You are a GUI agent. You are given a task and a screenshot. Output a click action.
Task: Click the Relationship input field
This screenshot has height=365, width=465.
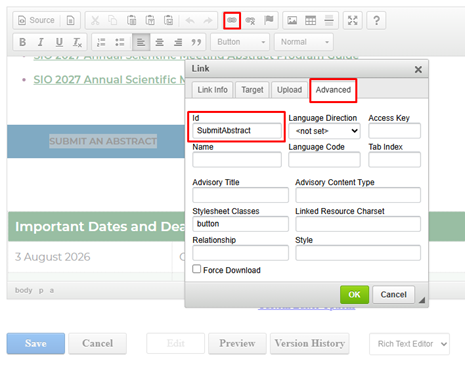tap(240, 253)
